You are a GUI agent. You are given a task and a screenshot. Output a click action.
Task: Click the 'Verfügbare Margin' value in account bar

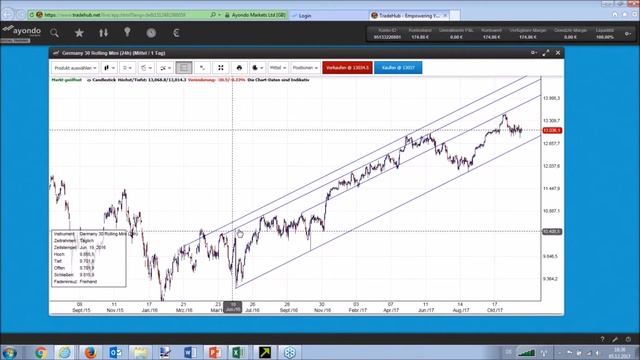528,37
